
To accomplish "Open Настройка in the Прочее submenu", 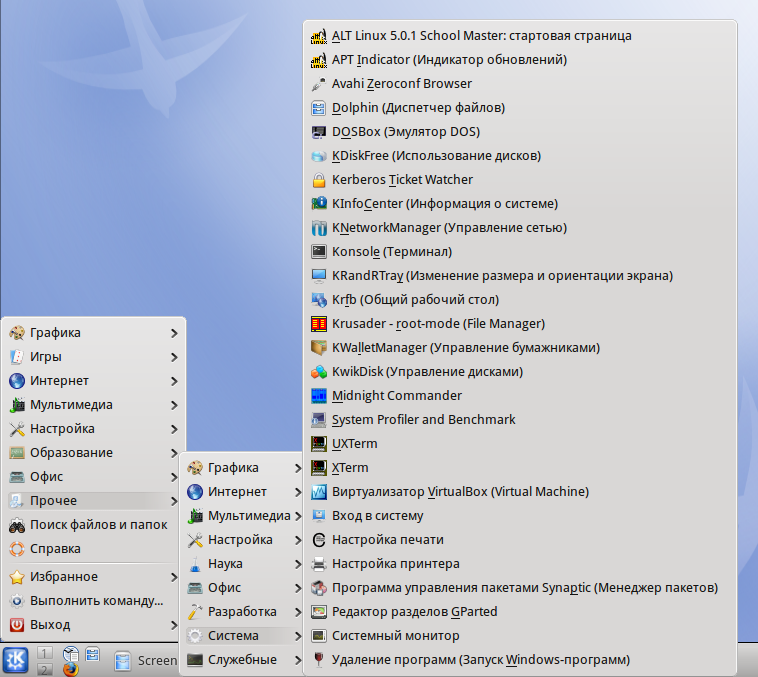I will click(244, 540).
